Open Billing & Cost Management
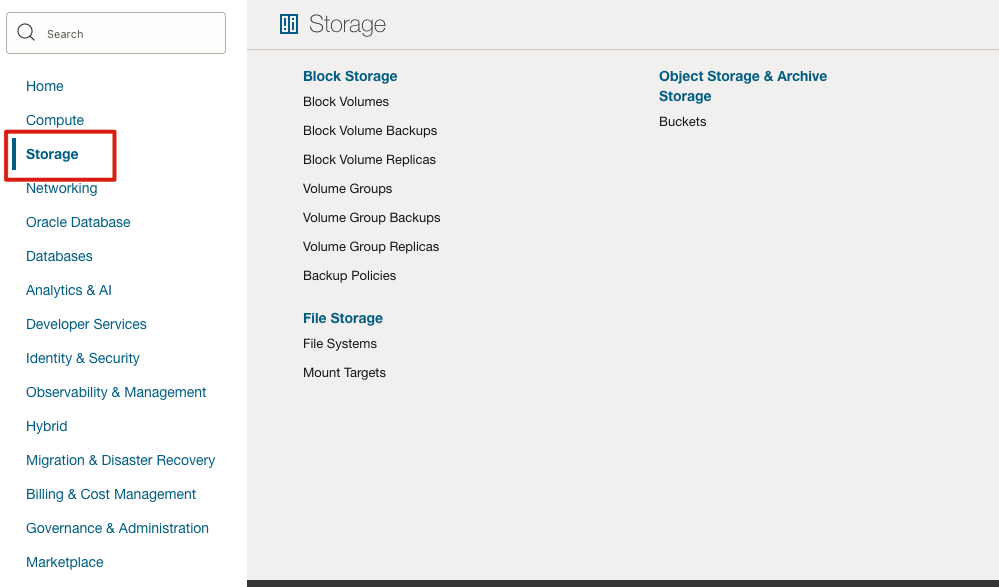 111,494
